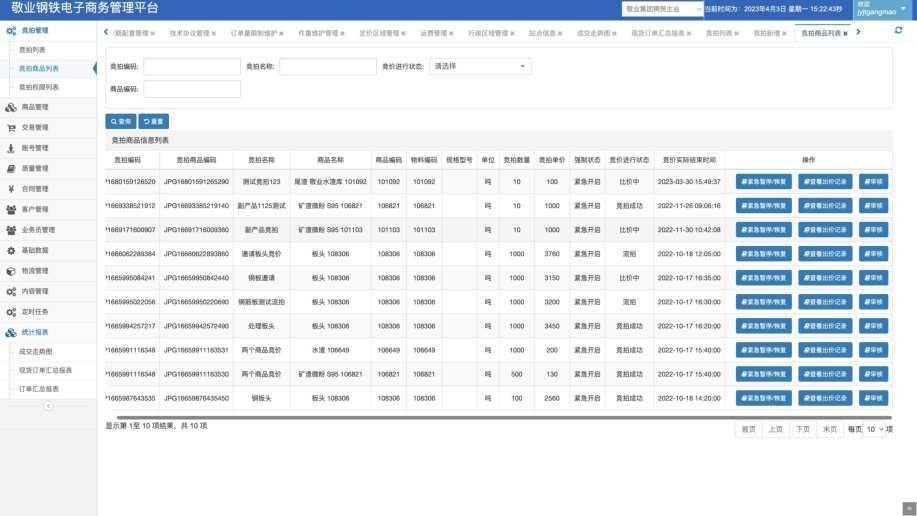The width and height of the screenshot is (917, 516).
Task: Open 竞拍权限列表 in the sidebar
Action: [x=39, y=87]
